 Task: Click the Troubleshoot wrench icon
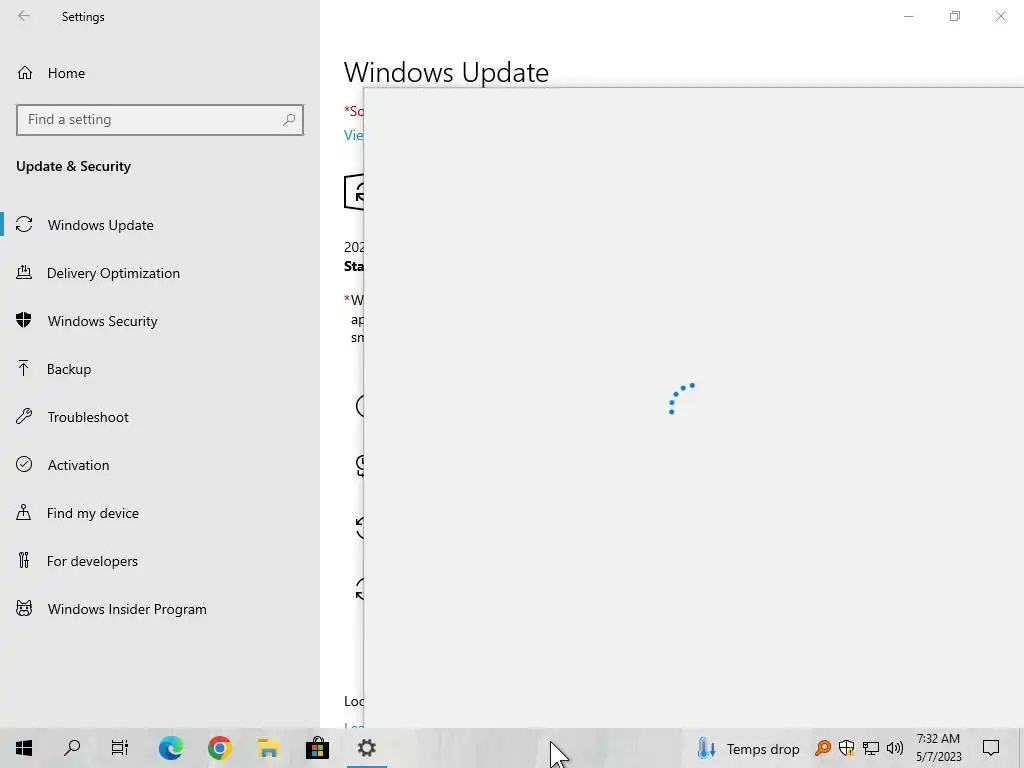tap(24, 417)
